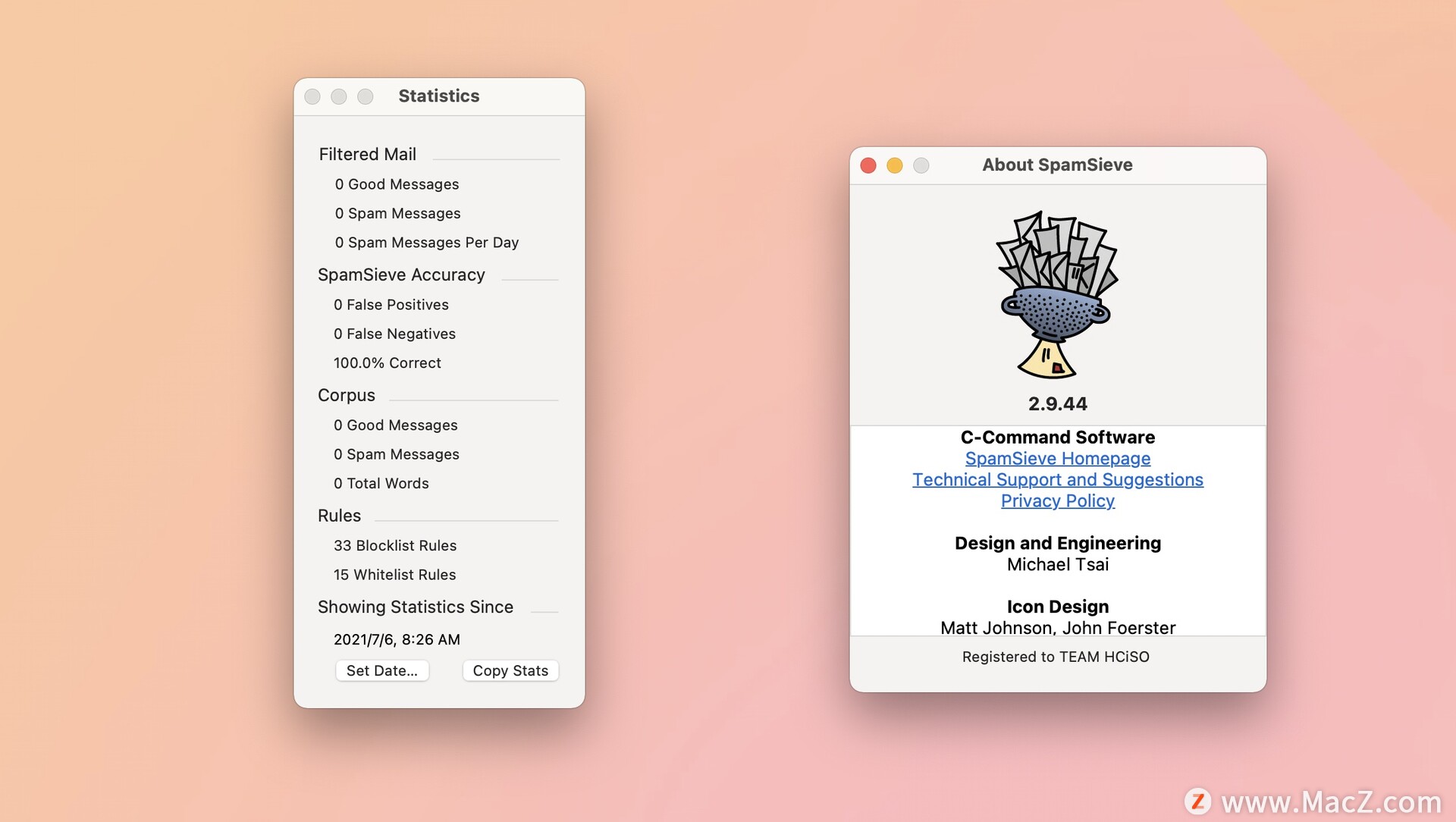Screen dimensions: 1456x822
Task: Click the Copy Stats button
Action: coord(510,670)
